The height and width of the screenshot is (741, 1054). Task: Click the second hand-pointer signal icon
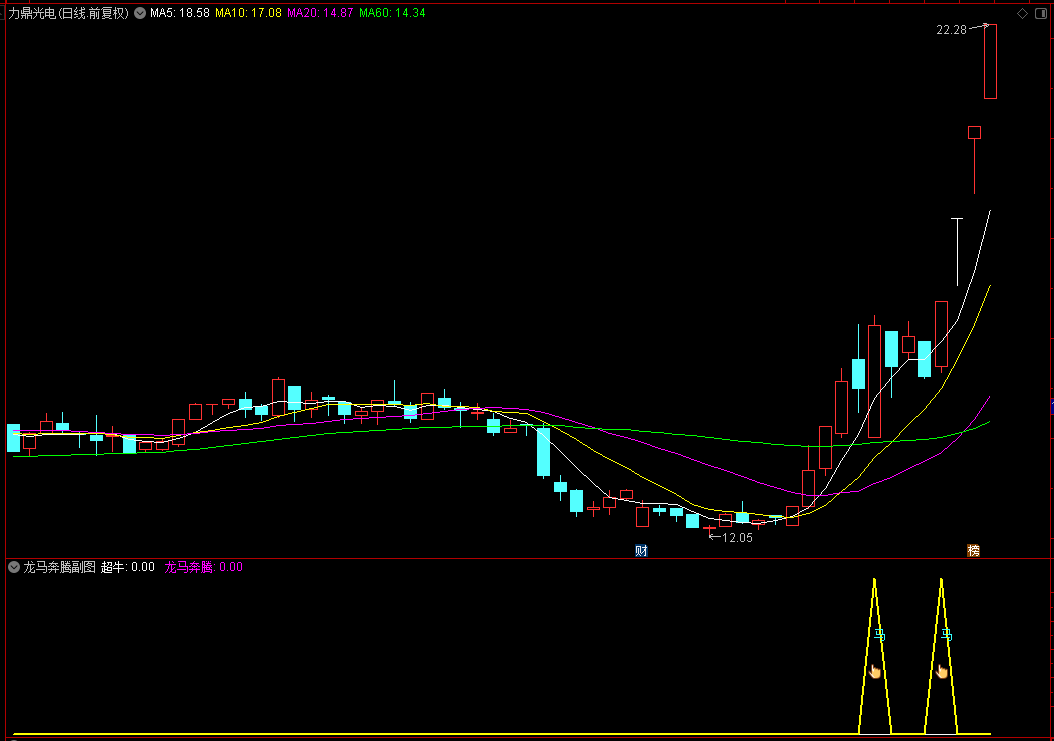point(941,671)
